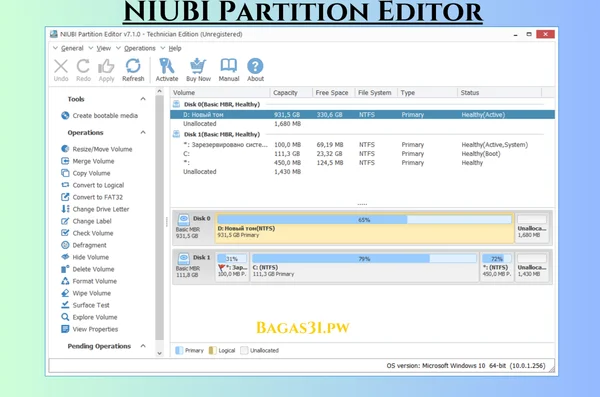
Task: Click the 450,0 MB partition block 72%
Action: click(x=497, y=267)
